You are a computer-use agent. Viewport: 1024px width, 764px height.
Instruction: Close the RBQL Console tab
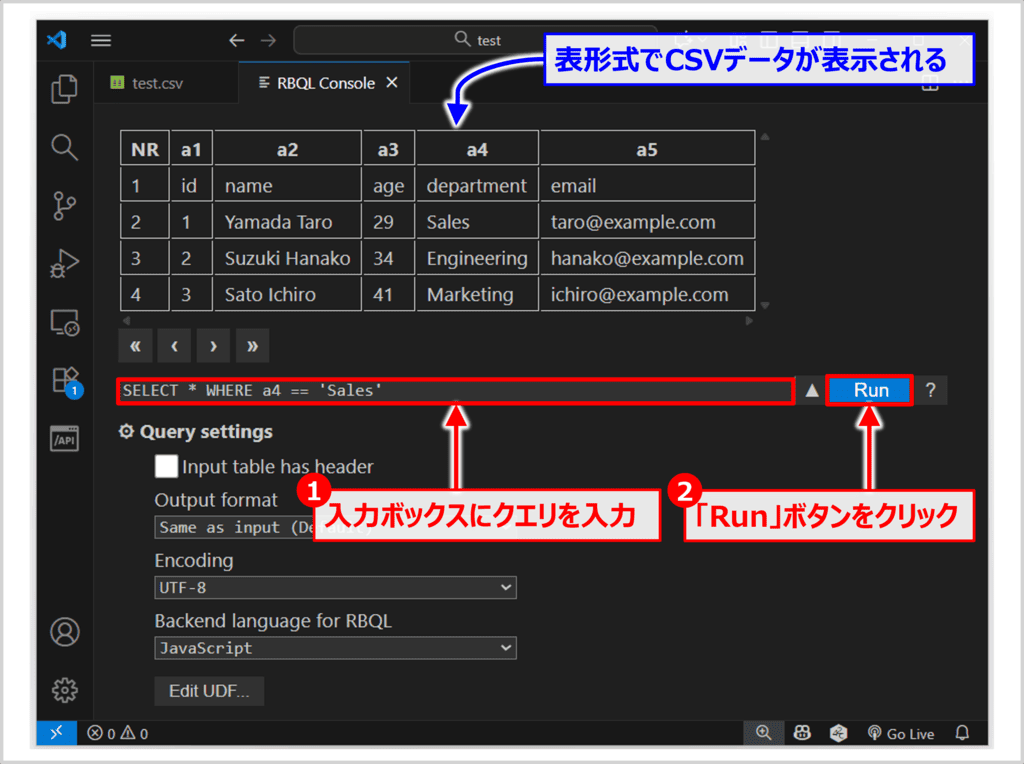pos(391,83)
